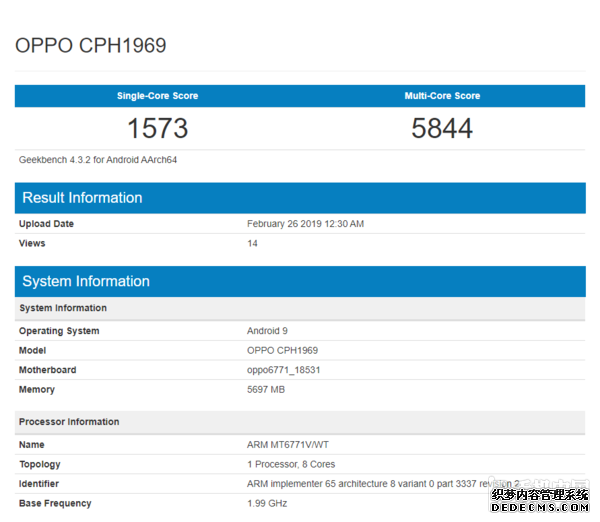This screenshot has width=600, height=522.
Task: Click the processor Name label
Action: pyautogui.click(x=32, y=445)
